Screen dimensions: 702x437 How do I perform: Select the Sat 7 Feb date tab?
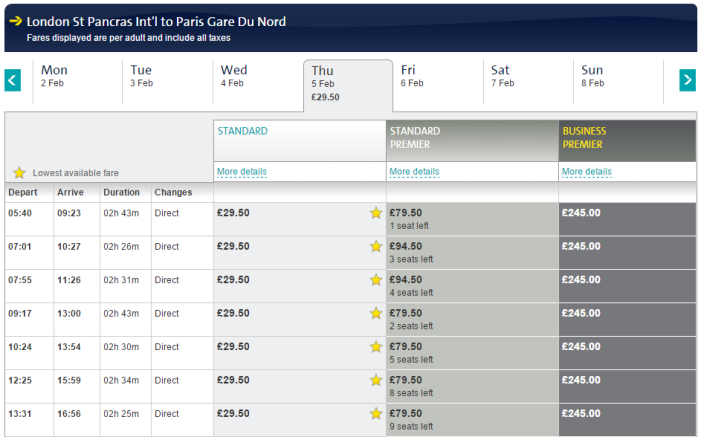528,81
